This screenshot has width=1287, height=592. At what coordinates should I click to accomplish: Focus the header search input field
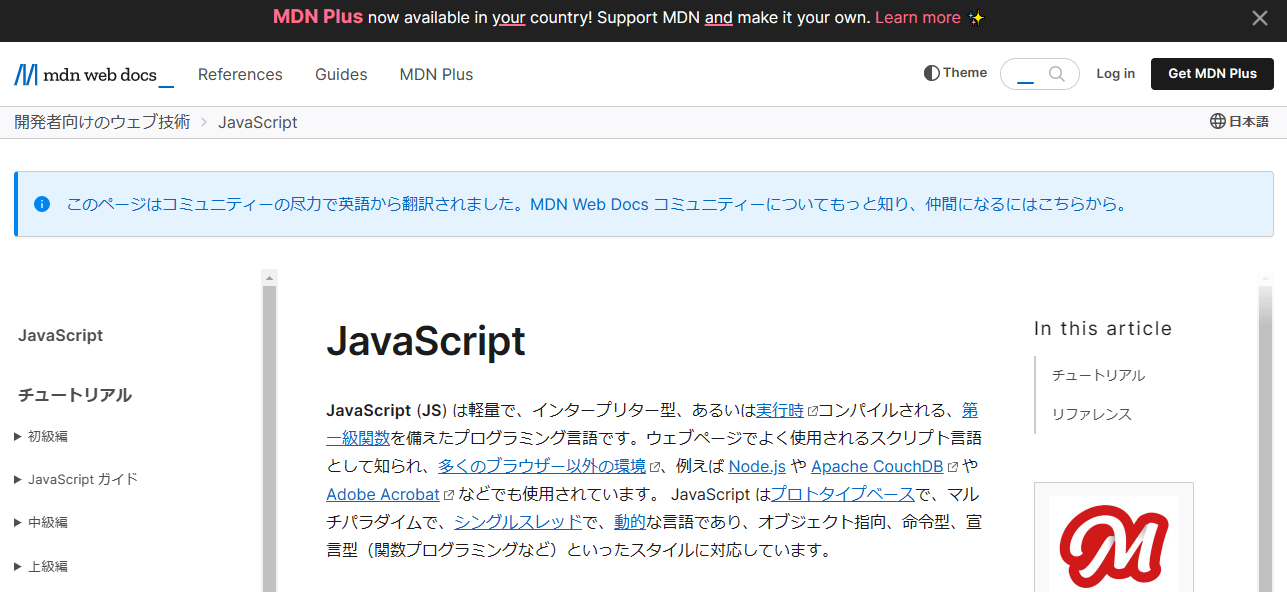(1028, 74)
